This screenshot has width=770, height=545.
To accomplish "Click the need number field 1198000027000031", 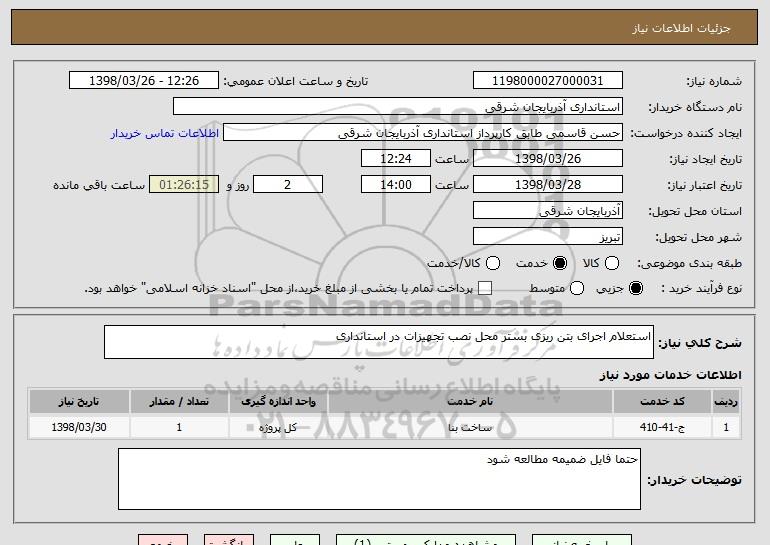I will pos(548,81).
